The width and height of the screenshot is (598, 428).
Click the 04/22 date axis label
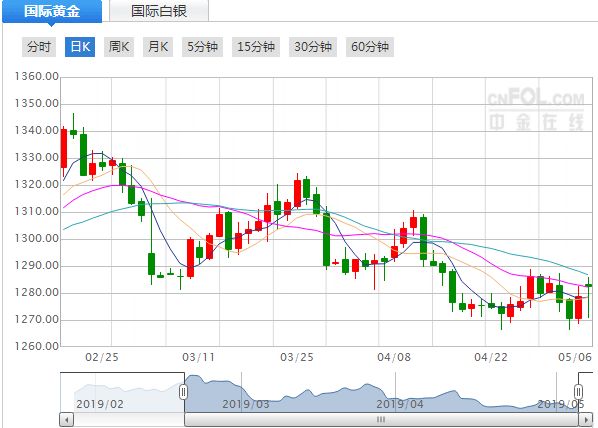pos(491,357)
